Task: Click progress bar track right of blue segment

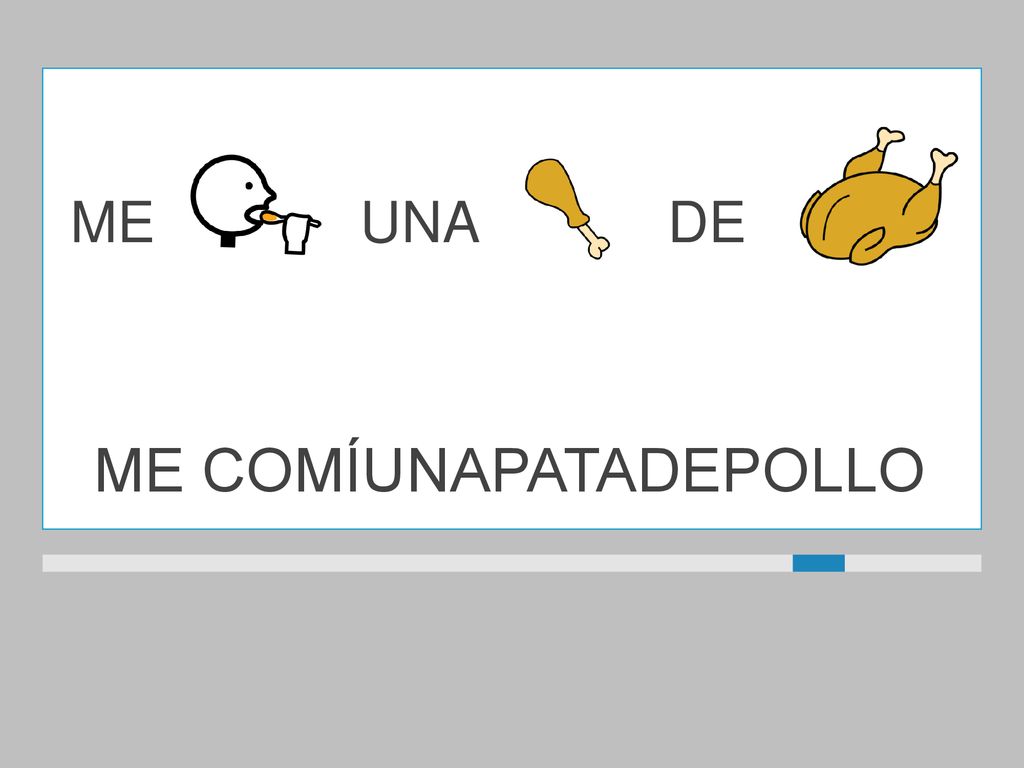Action: [x=913, y=563]
